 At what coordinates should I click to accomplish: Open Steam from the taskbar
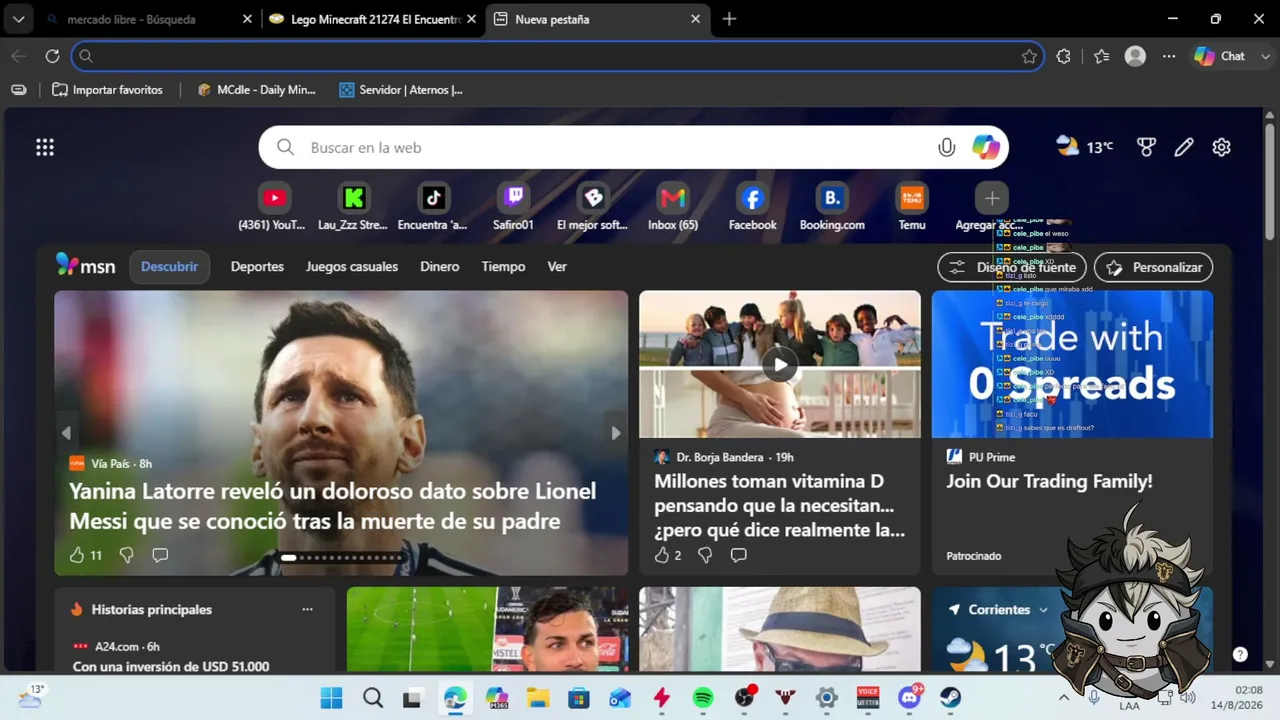(950, 698)
